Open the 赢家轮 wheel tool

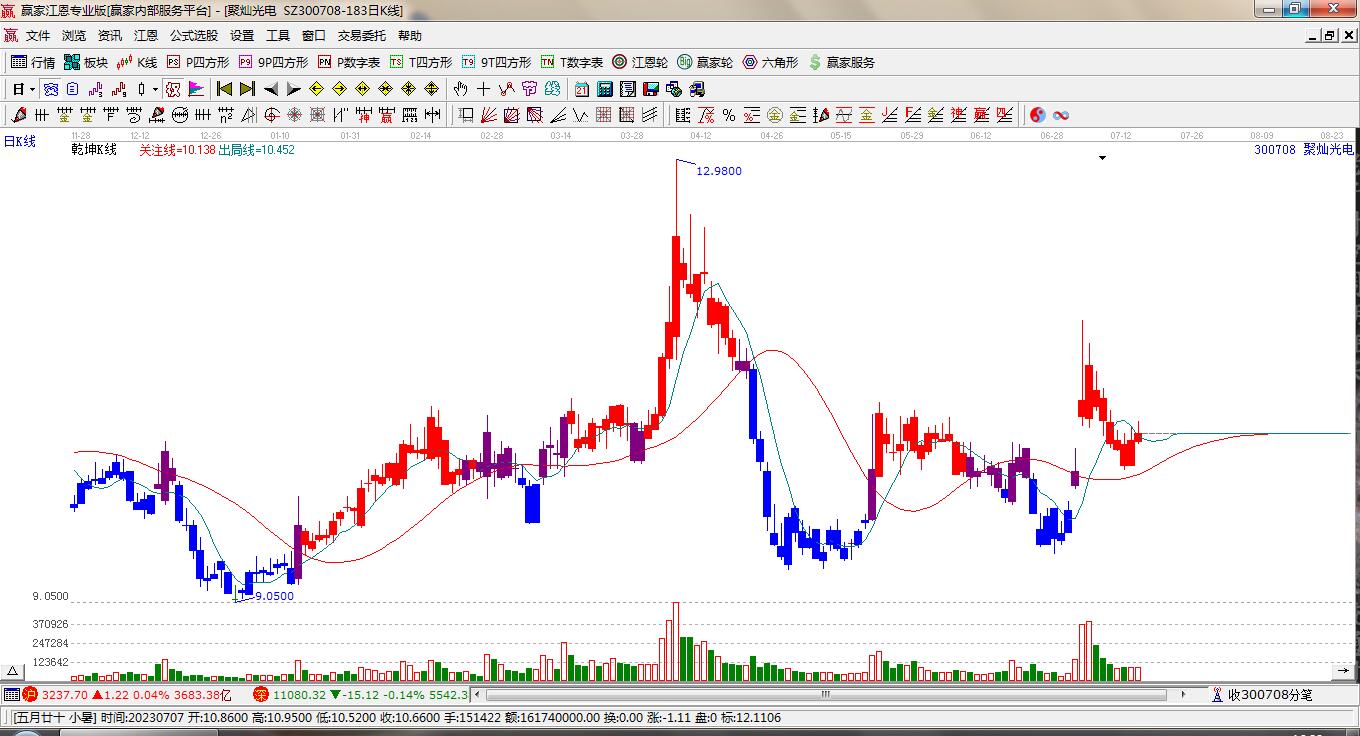[705, 62]
